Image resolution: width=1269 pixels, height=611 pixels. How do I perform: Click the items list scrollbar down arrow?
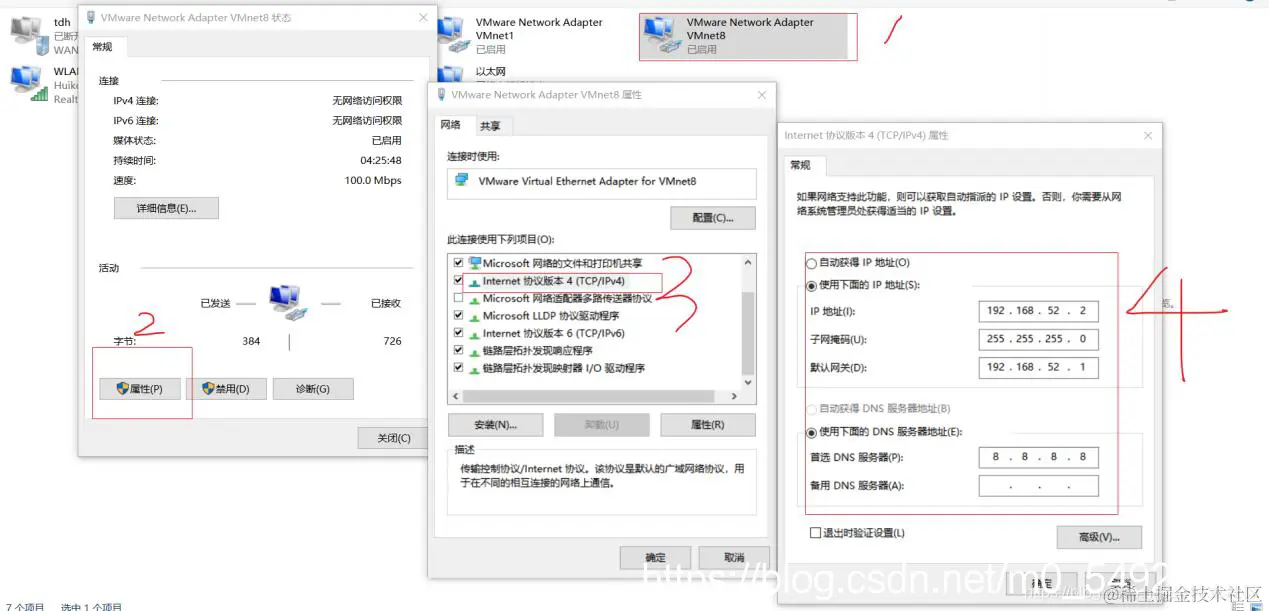tap(748, 381)
